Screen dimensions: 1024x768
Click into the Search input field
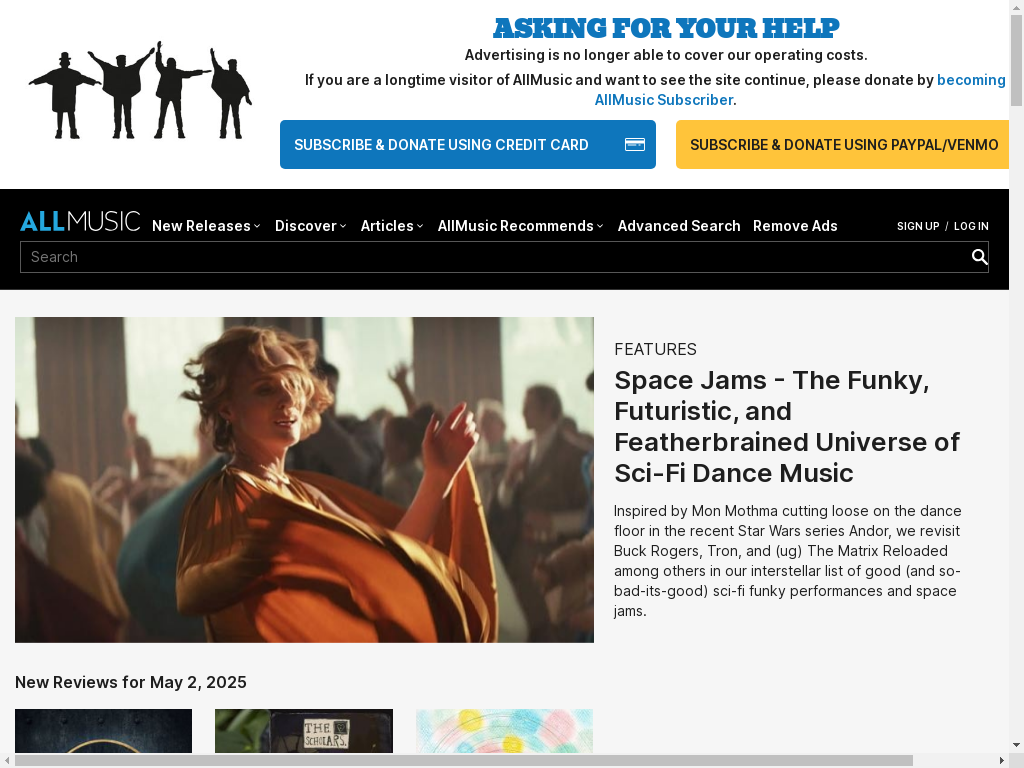[494, 257]
